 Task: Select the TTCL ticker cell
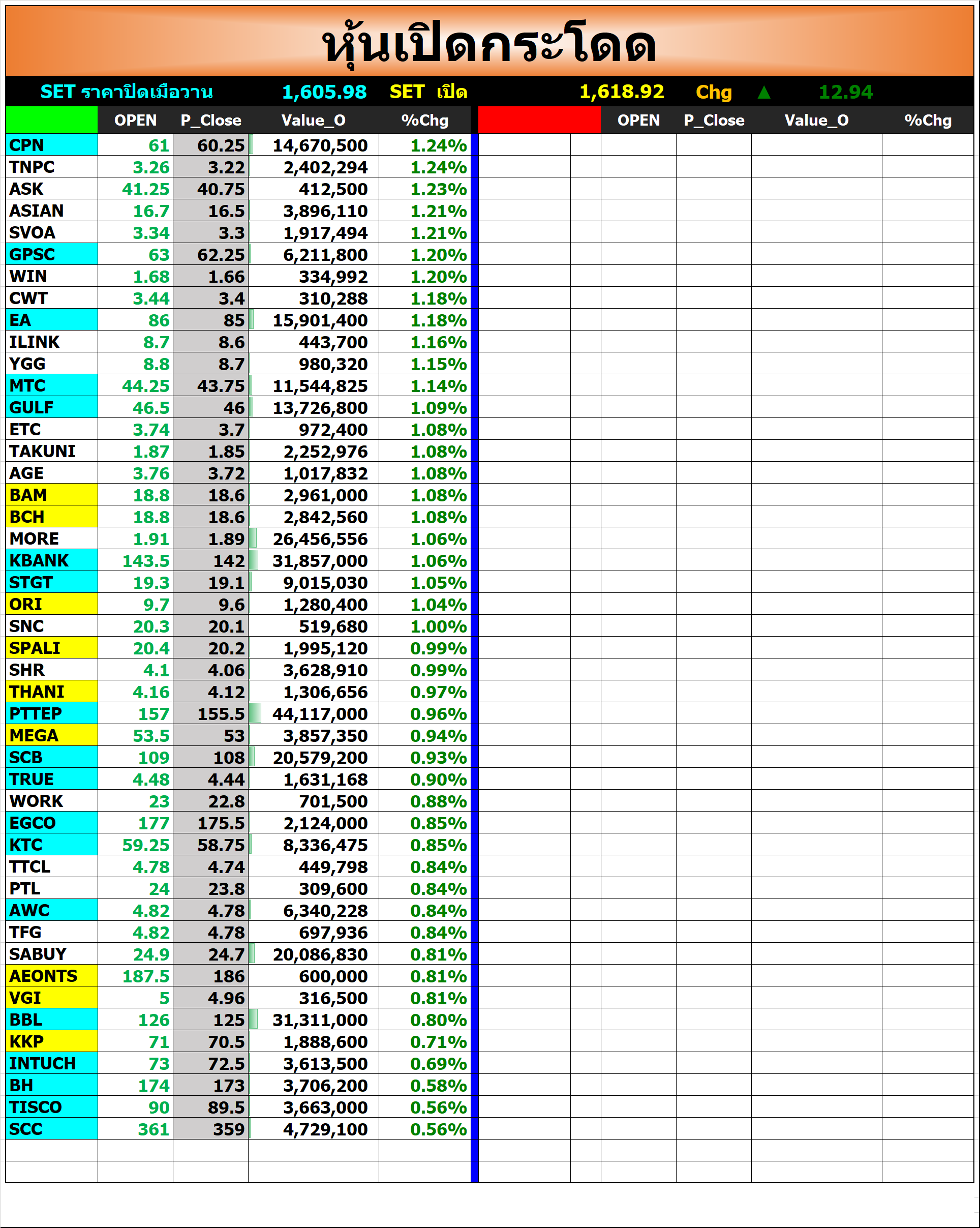pyautogui.click(x=52, y=866)
